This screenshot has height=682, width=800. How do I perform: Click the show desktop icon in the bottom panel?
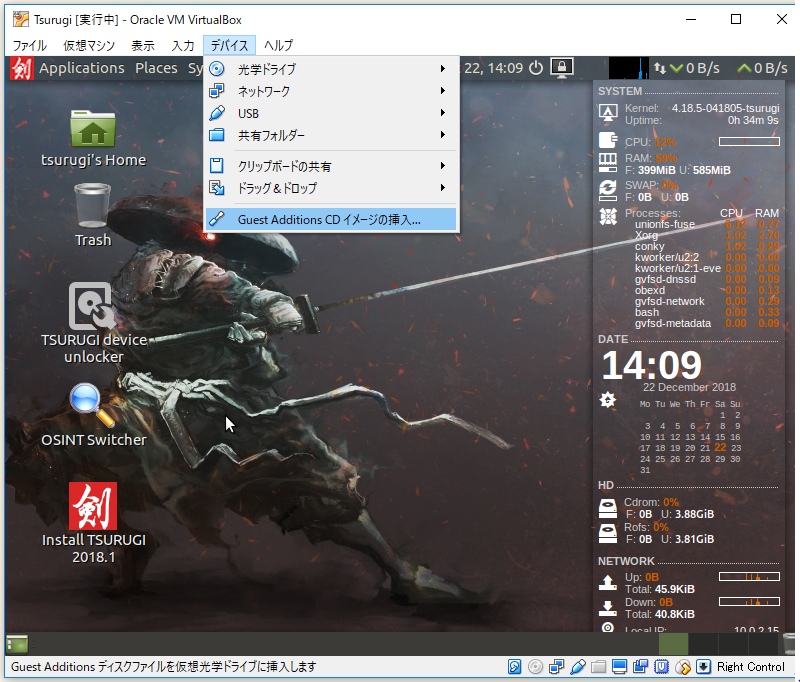click(x=17, y=644)
